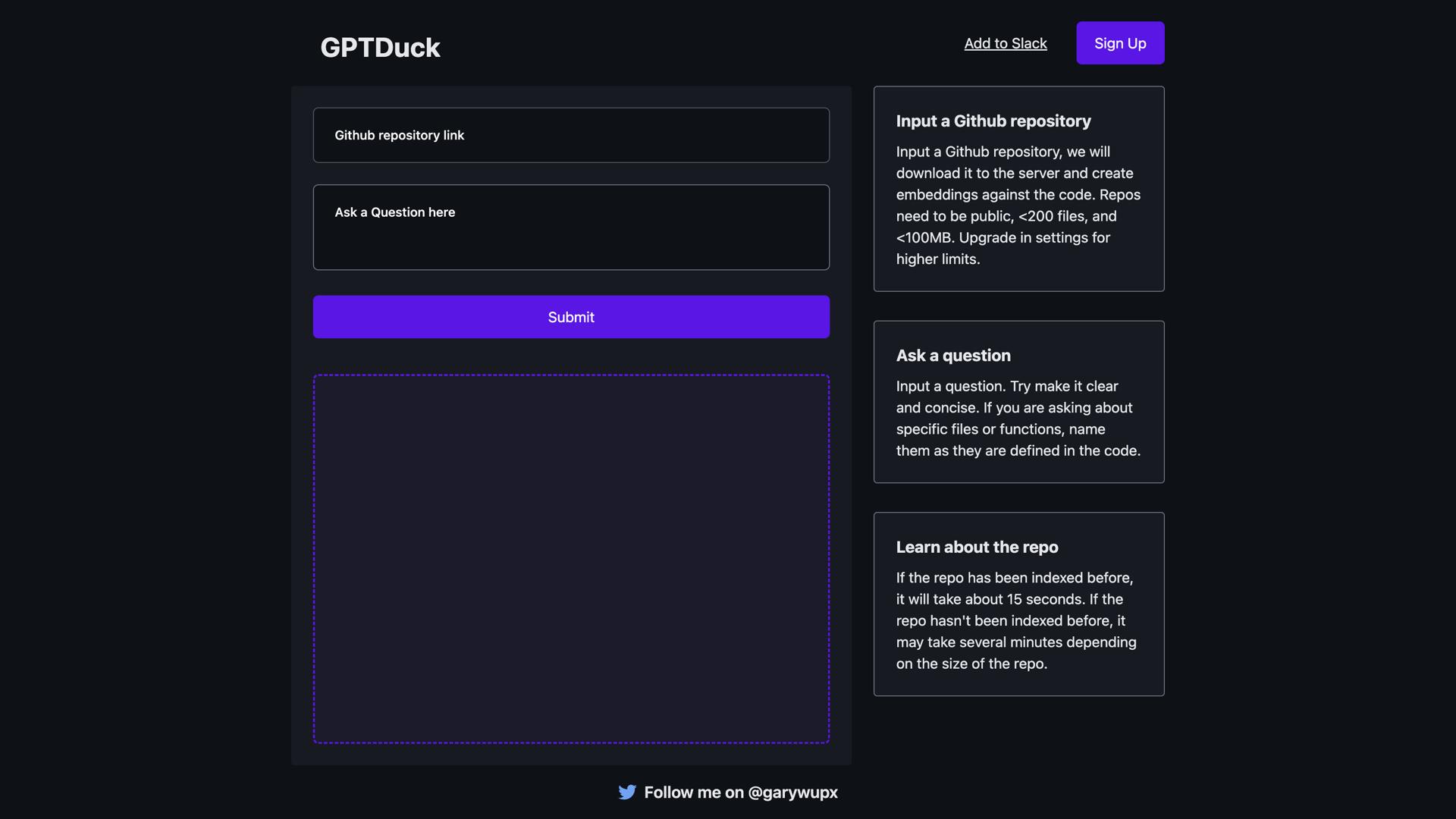The height and width of the screenshot is (819, 1456).
Task: Click the Sign Up button
Action: coord(1120,42)
